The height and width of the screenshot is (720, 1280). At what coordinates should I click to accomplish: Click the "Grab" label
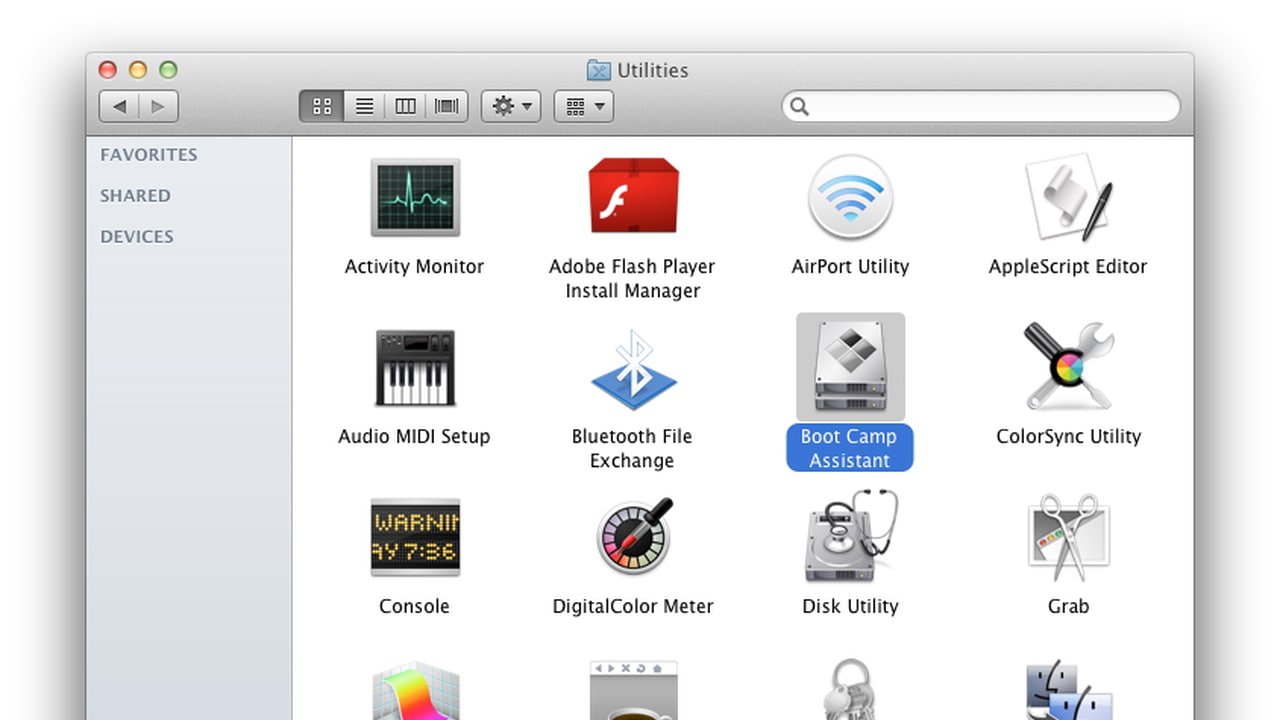1068,606
